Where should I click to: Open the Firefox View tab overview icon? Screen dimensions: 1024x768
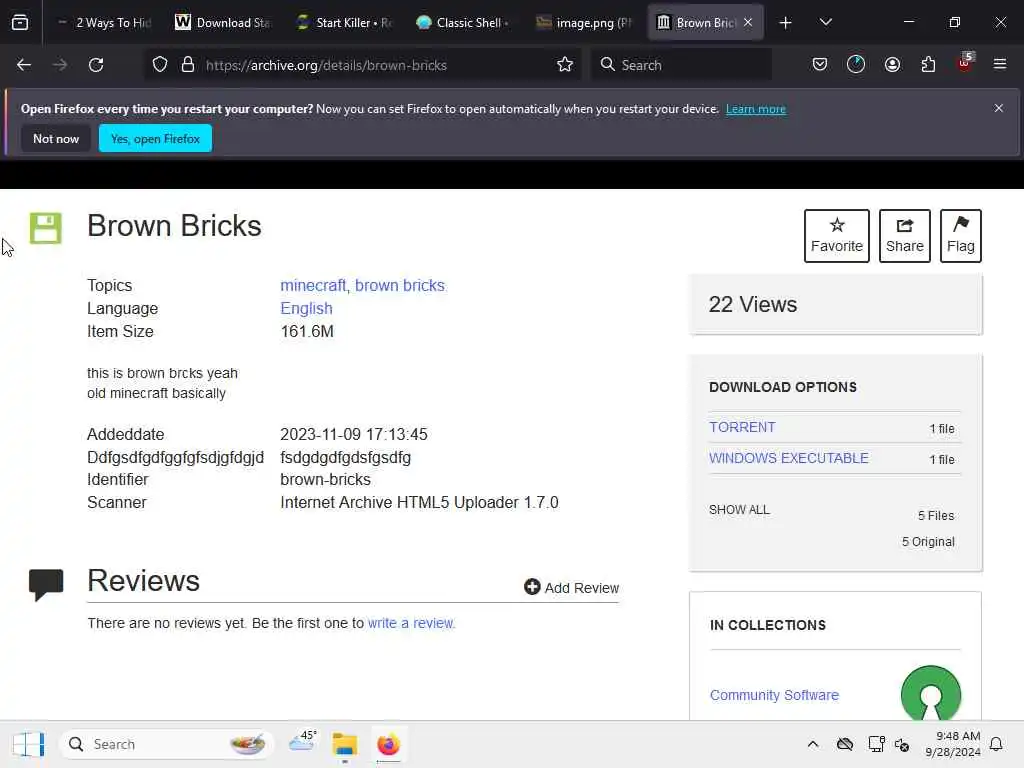click(x=20, y=22)
